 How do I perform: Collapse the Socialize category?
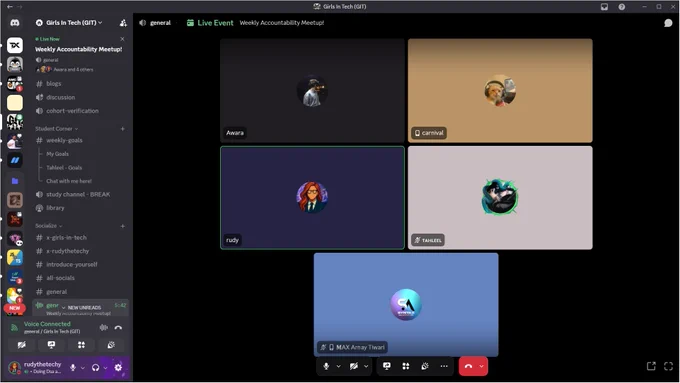pos(49,226)
